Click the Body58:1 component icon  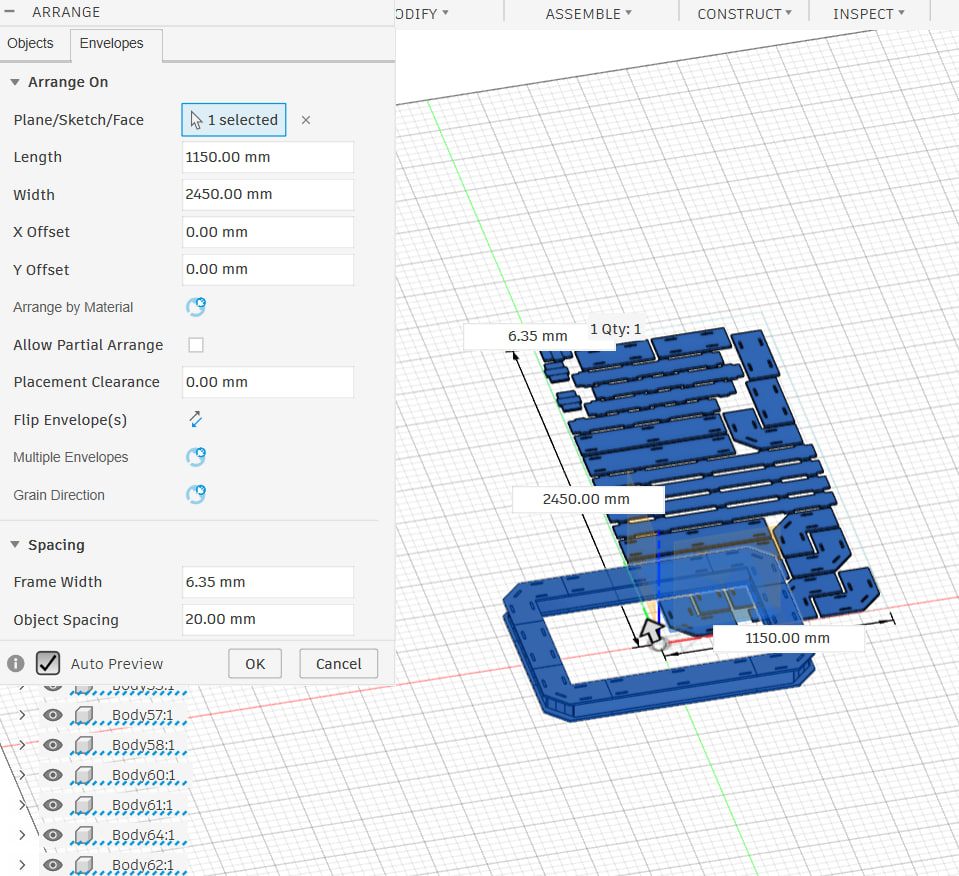[x=84, y=744]
